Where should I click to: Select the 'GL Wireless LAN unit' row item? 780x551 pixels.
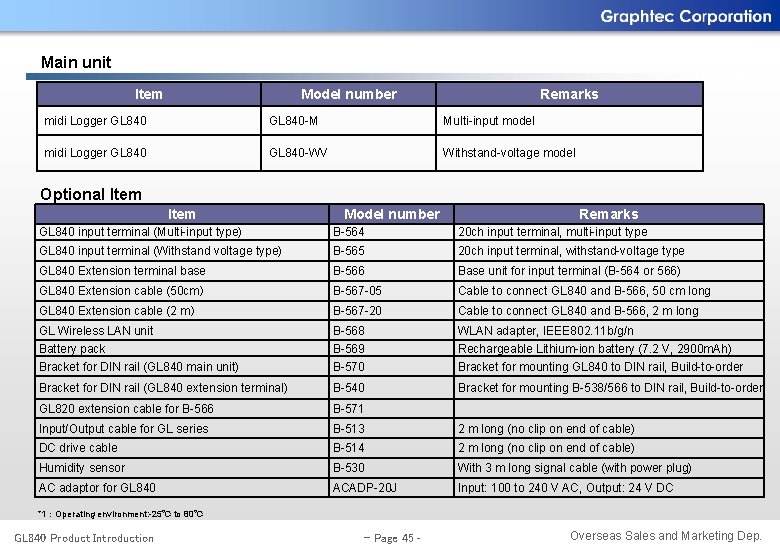96,331
